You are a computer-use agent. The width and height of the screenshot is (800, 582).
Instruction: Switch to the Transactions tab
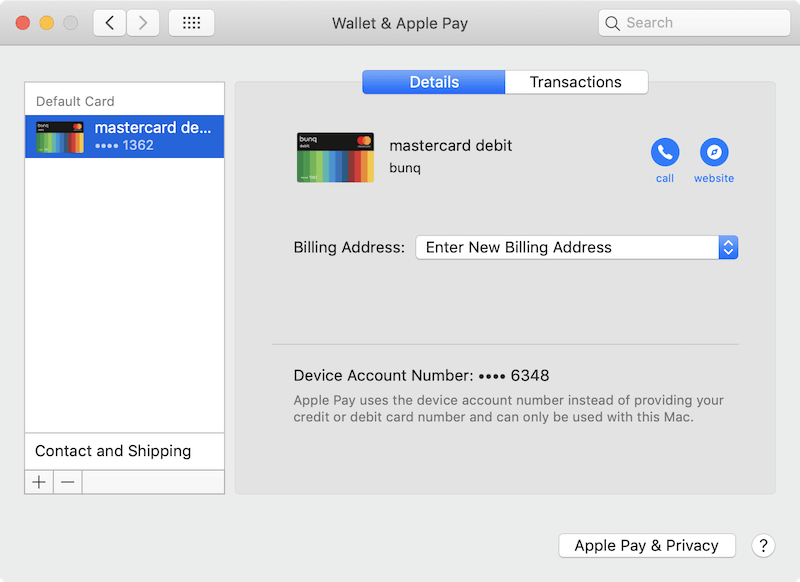click(576, 82)
